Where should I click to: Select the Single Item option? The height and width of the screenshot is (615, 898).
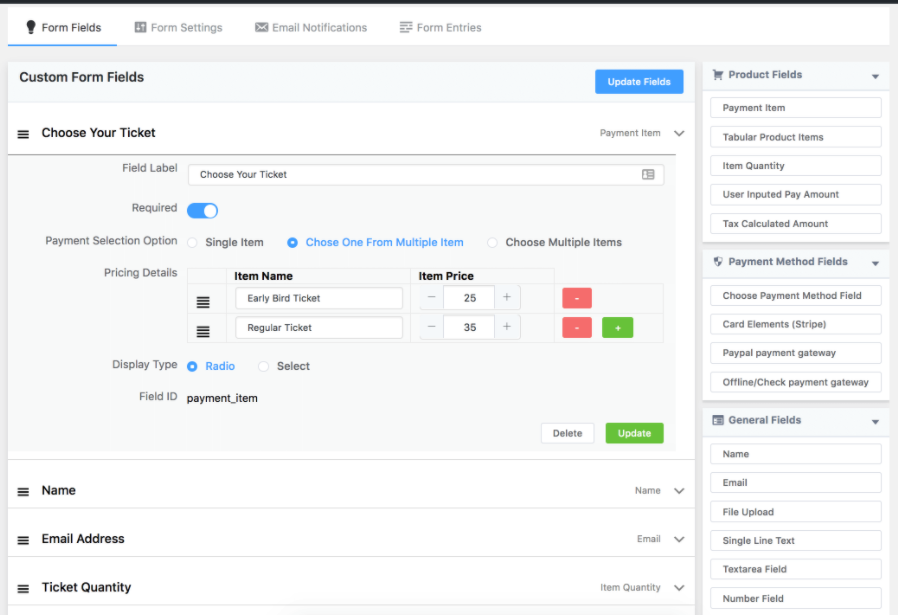tap(226, 242)
